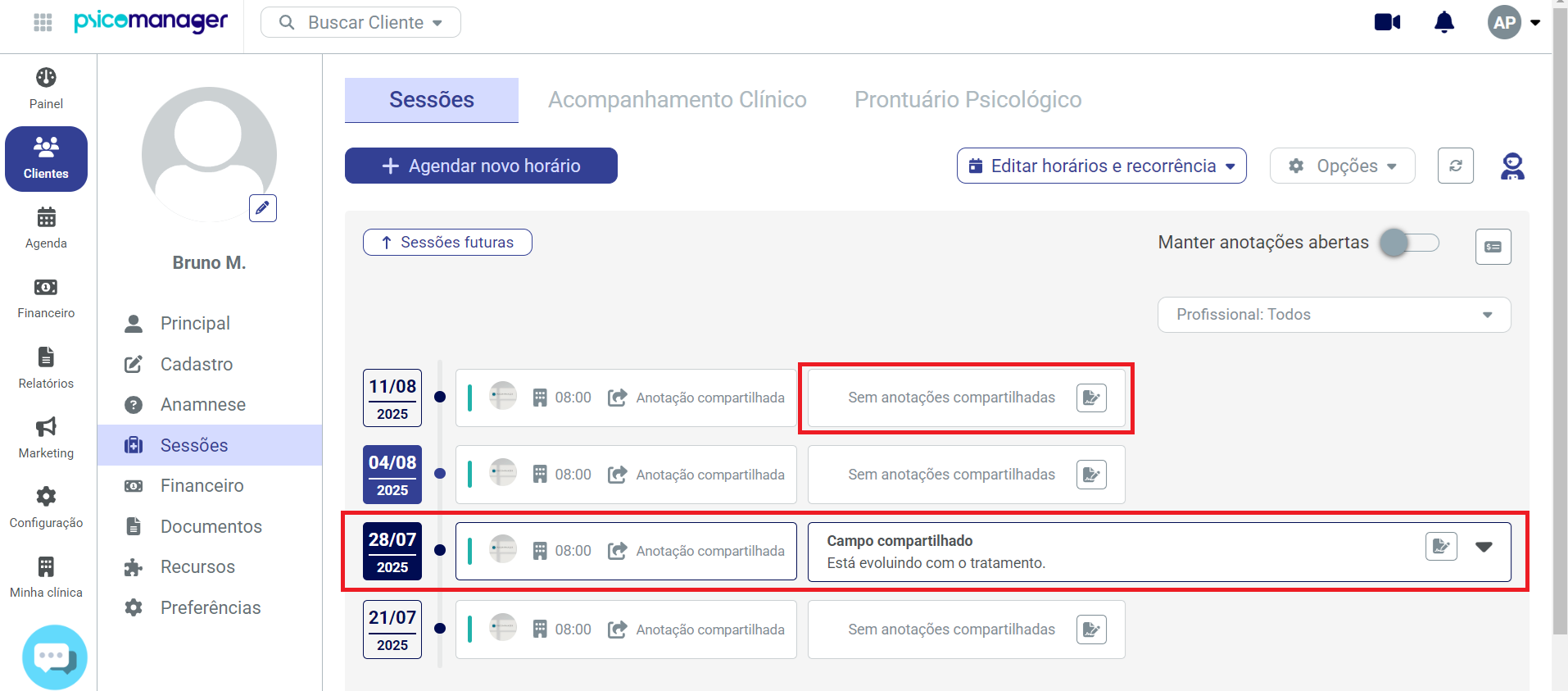Open Documentos in the client menu
Screen dimensions: 1568x691
[x=210, y=526]
